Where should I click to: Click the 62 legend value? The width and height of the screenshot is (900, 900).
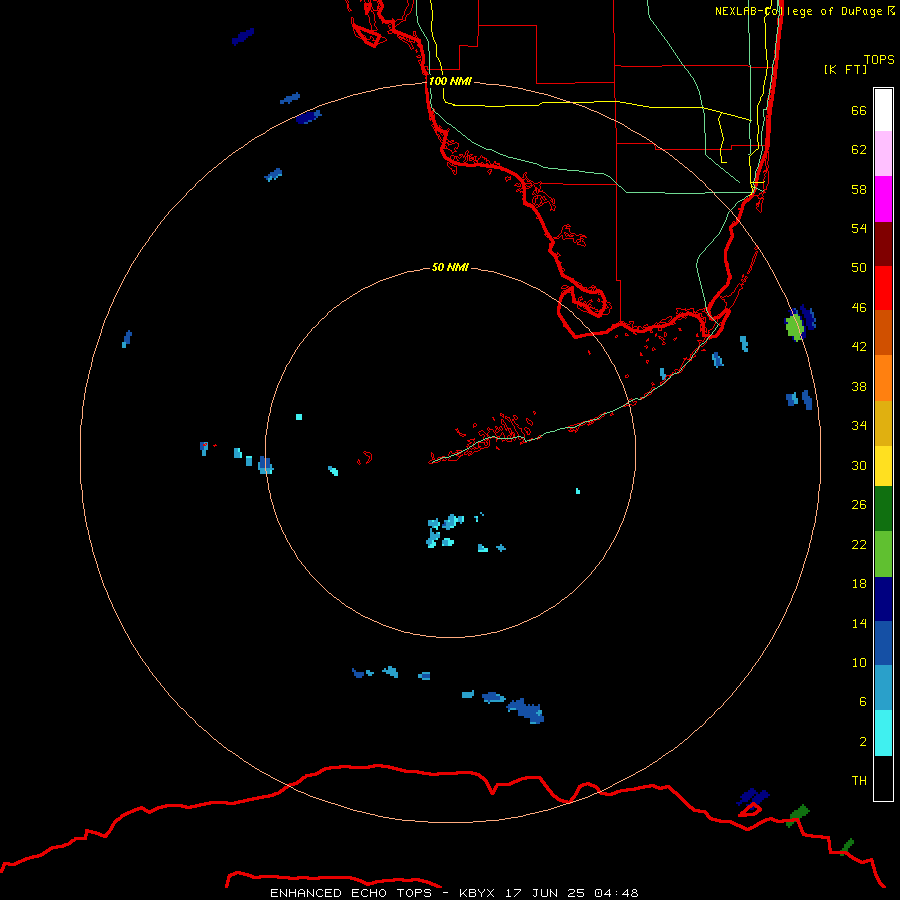tap(859, 150)
